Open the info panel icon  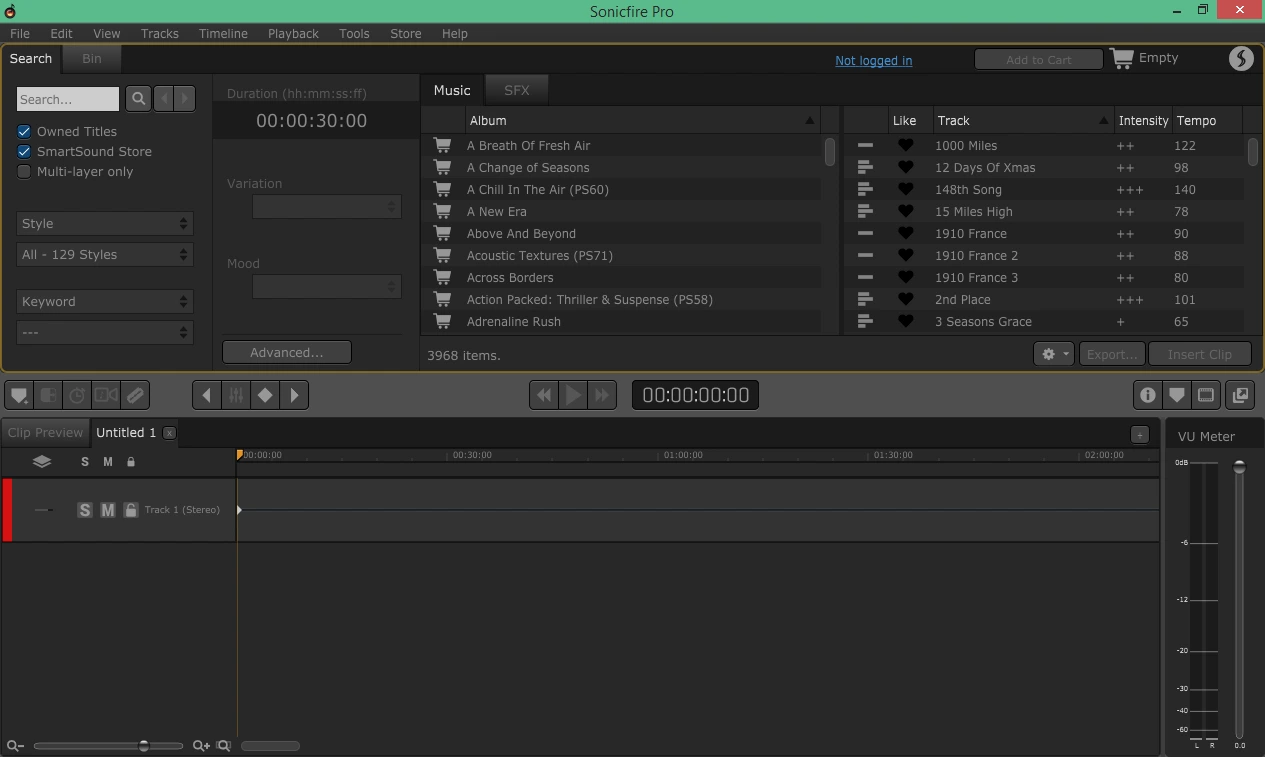pyautogui.click(x=1148, y=395)
